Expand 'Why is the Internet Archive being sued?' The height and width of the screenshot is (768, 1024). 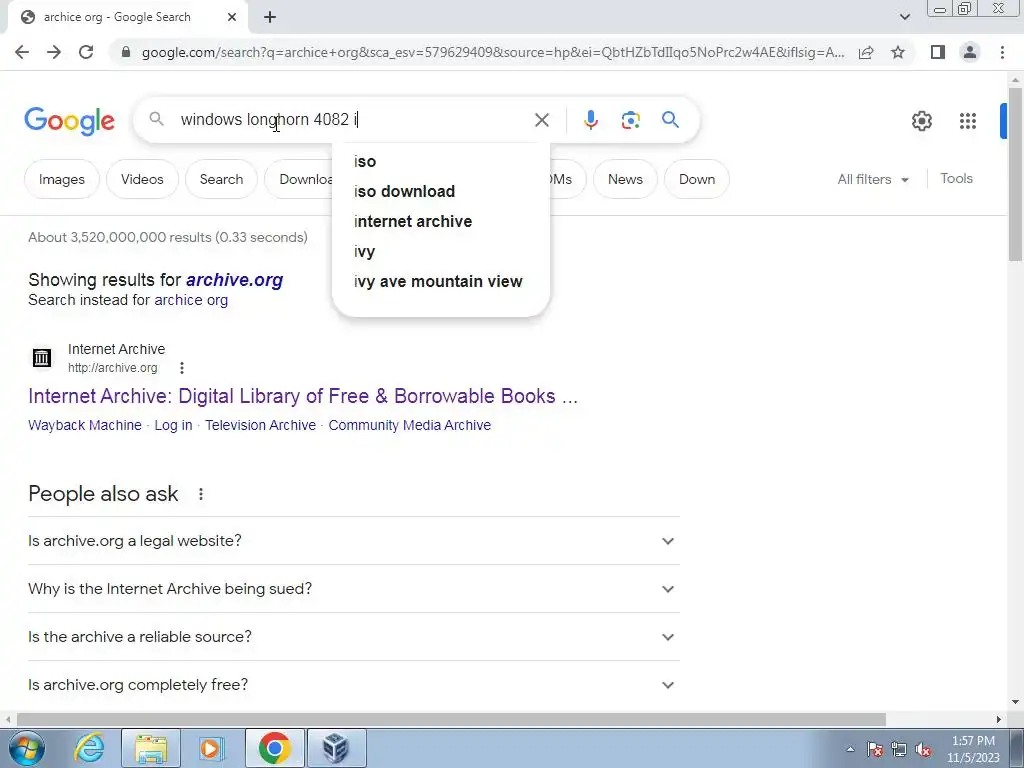[x=353, y=588]
